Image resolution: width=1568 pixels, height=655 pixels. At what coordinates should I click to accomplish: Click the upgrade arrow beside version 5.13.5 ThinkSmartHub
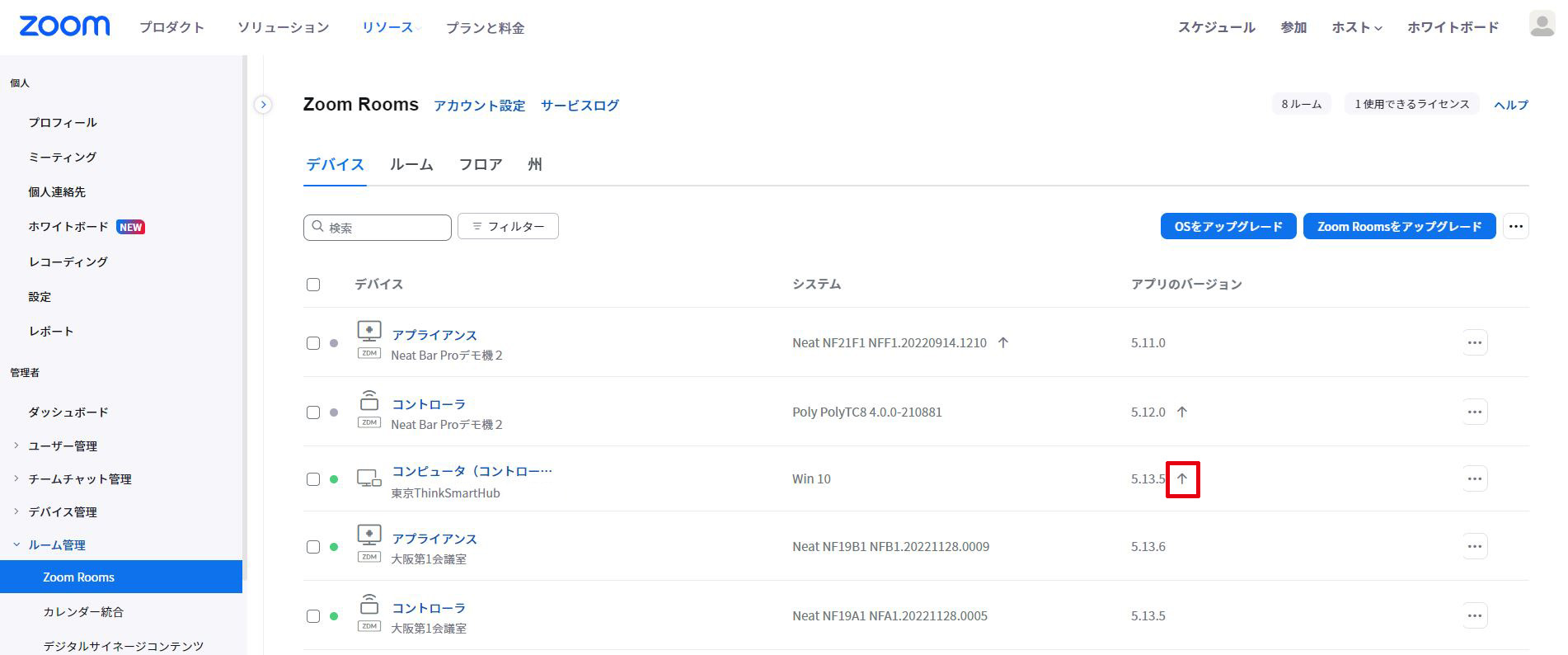[1182, 478]
